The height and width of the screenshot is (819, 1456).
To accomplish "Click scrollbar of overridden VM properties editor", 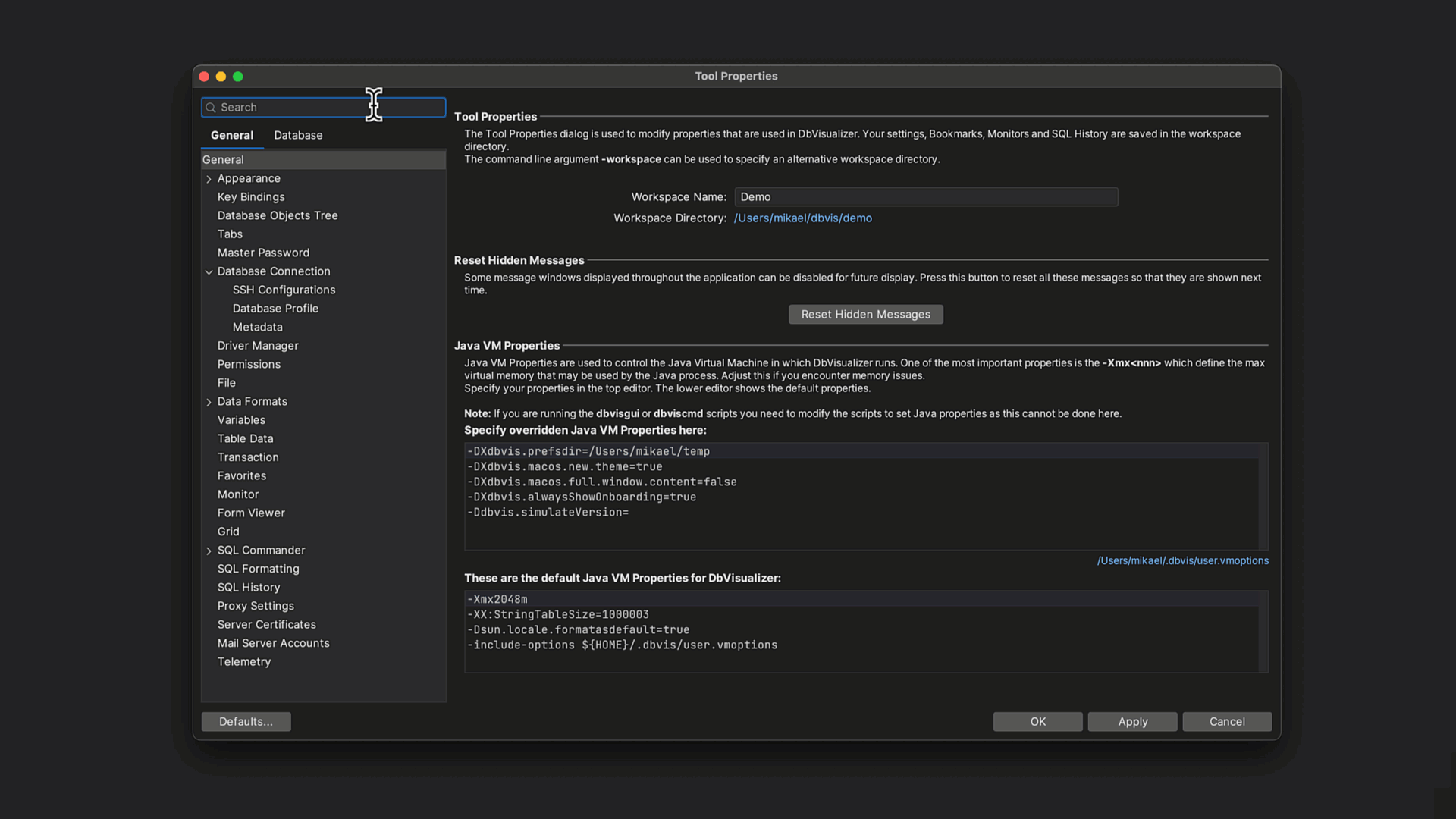I will (x=1263, y=497).
